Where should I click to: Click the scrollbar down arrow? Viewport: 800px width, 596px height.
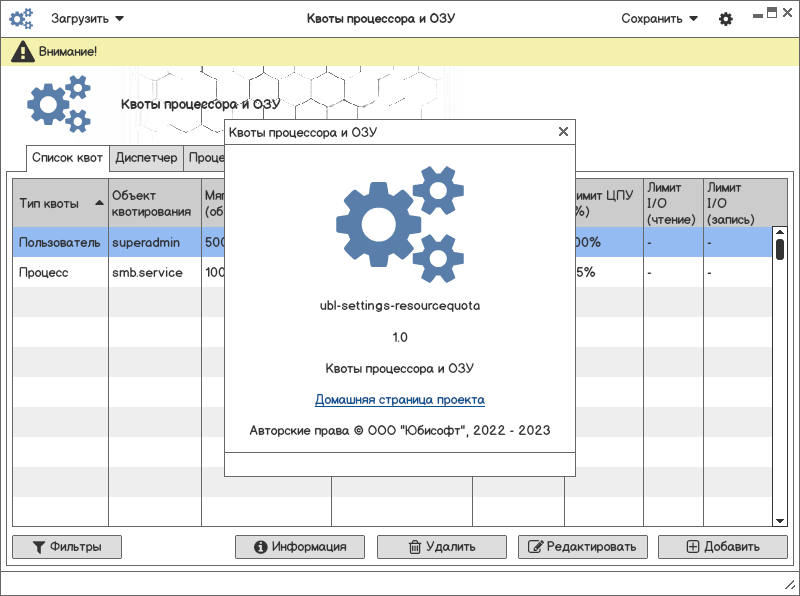pyautogui.click(x=780, y=521)
